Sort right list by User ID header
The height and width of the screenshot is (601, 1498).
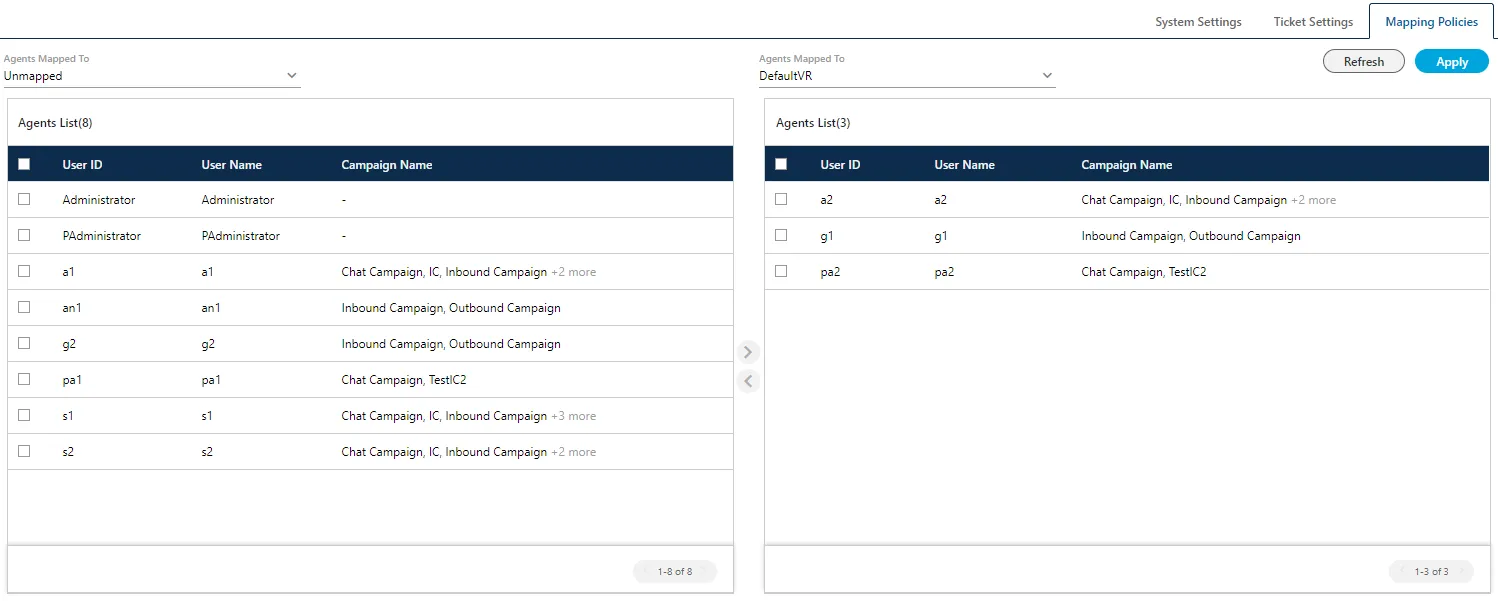pos(840,165)
